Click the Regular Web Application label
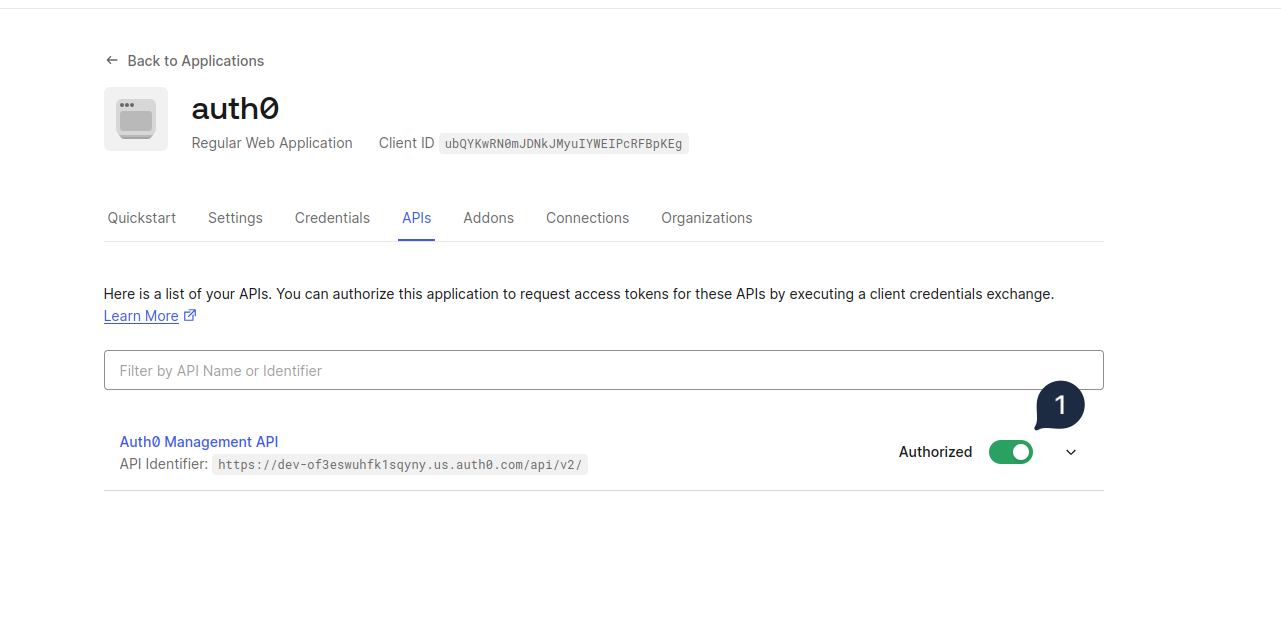 (x=272, y=143)
